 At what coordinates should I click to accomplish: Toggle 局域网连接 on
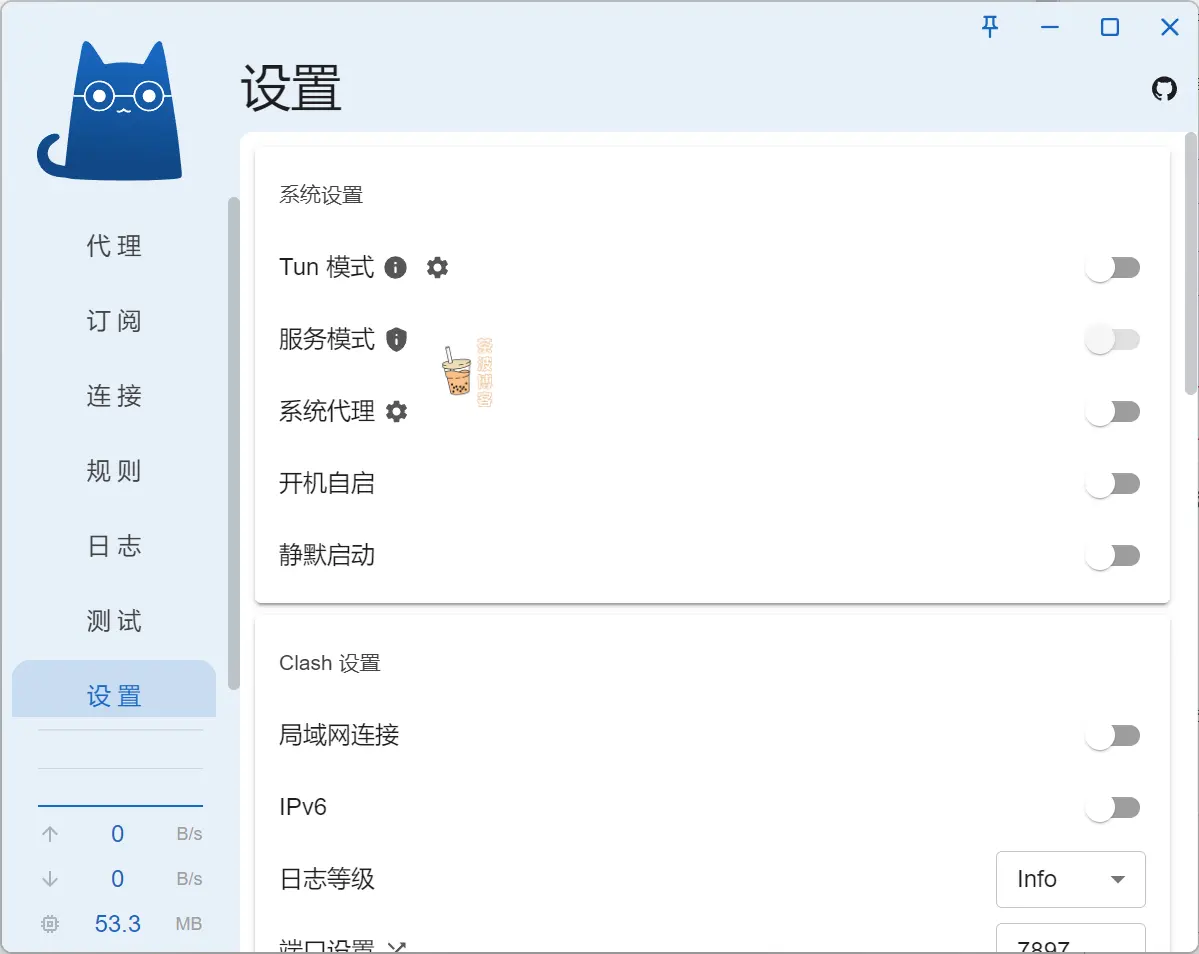coord(1113,735)
